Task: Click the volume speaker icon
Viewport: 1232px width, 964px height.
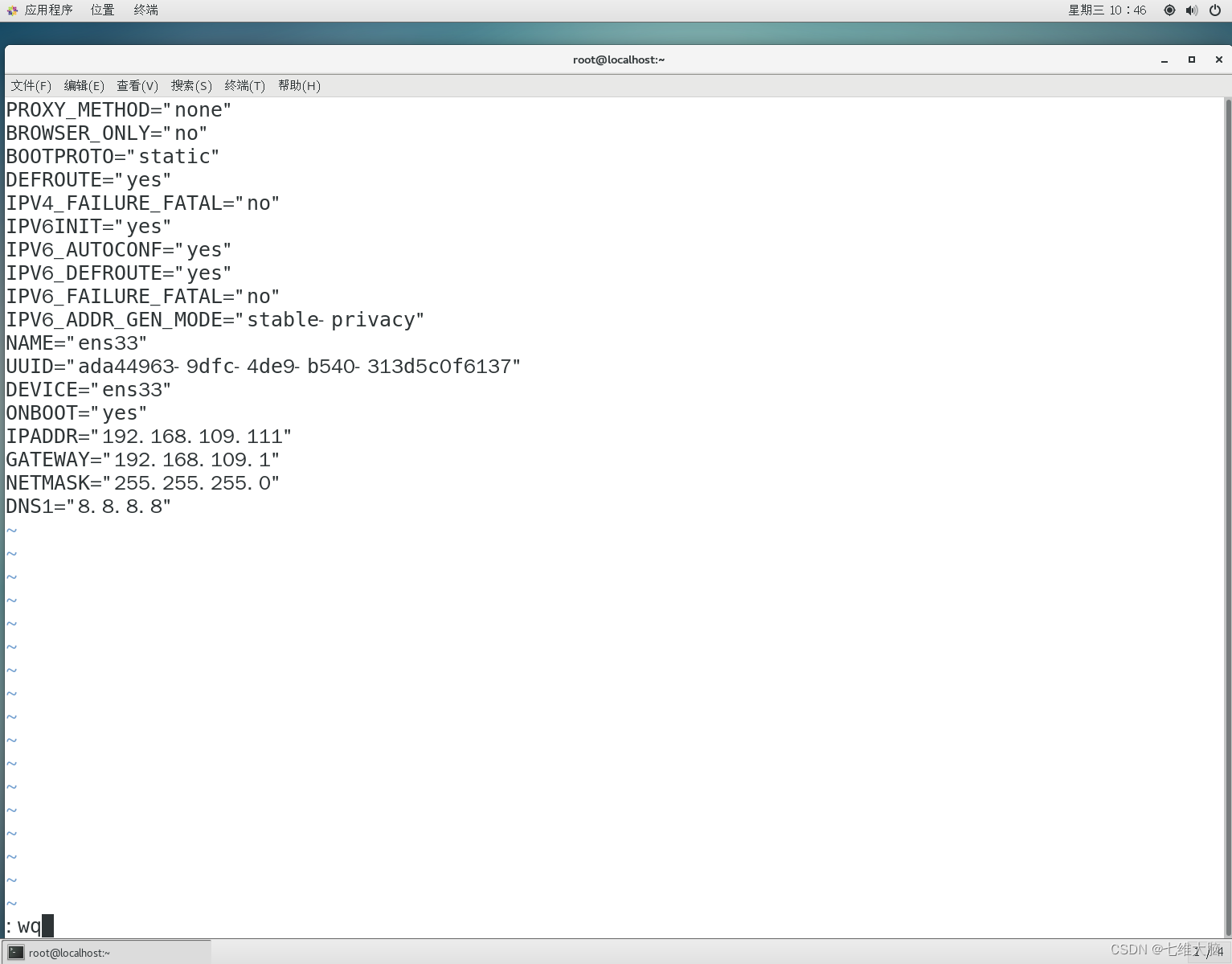Action: [1192, 10]
